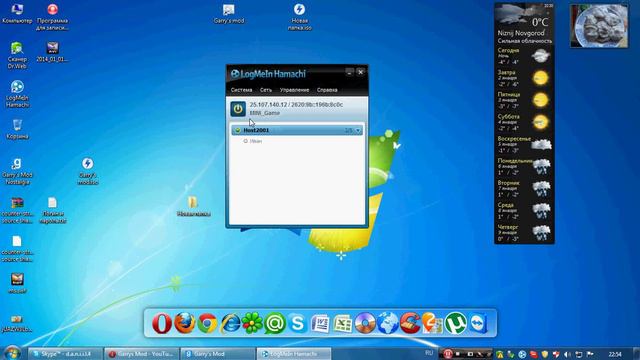Open uTorrent from the dock

coord(455,324)
